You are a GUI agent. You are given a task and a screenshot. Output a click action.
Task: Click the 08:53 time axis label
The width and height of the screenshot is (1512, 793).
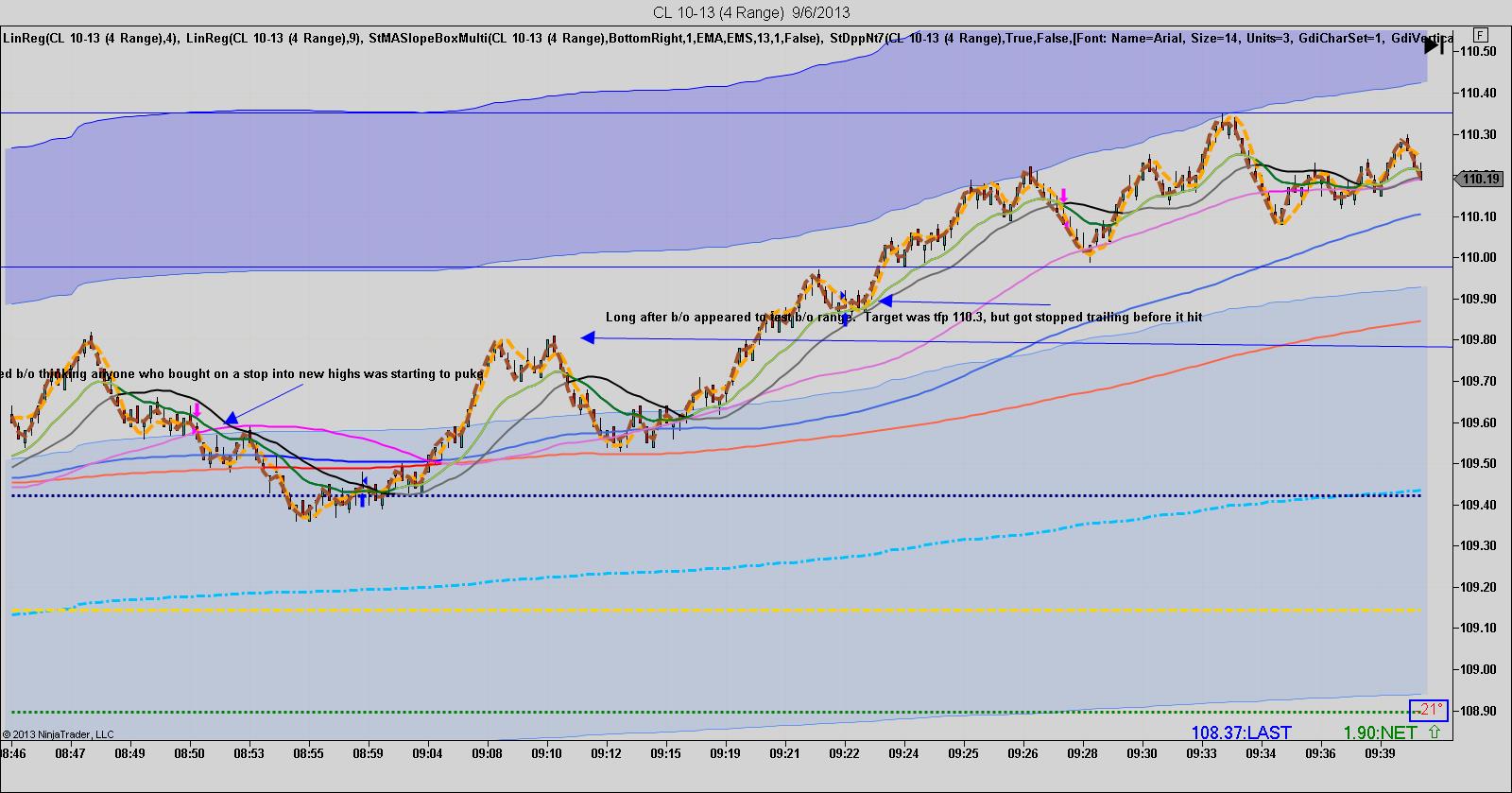pos(249,754)
